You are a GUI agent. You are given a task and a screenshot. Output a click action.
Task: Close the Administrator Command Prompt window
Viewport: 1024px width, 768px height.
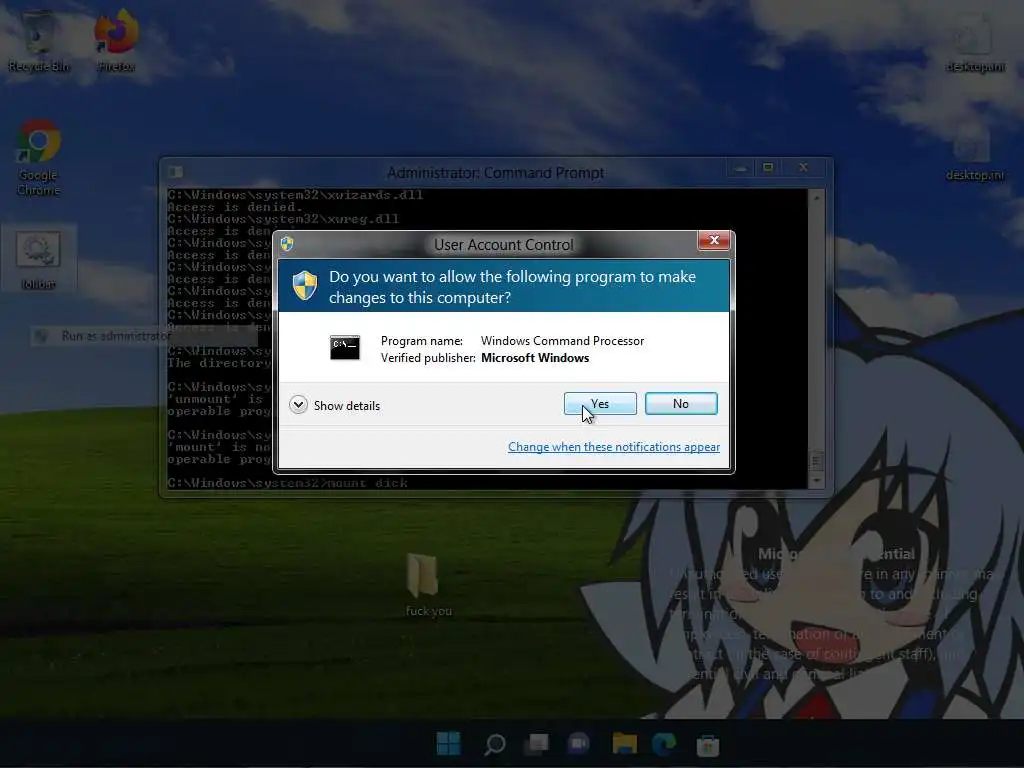point(804,168)
